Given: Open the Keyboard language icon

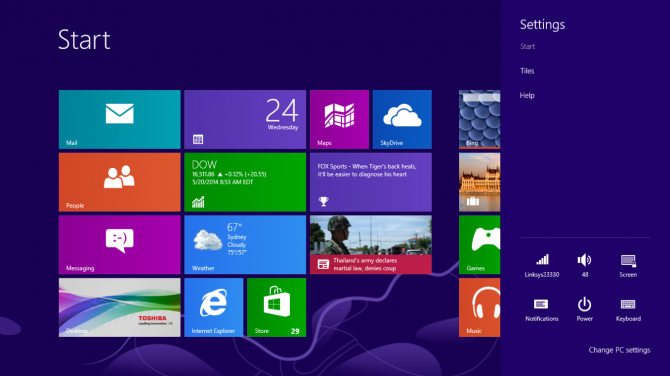Looking at the screenshot, I should [628, 310].
